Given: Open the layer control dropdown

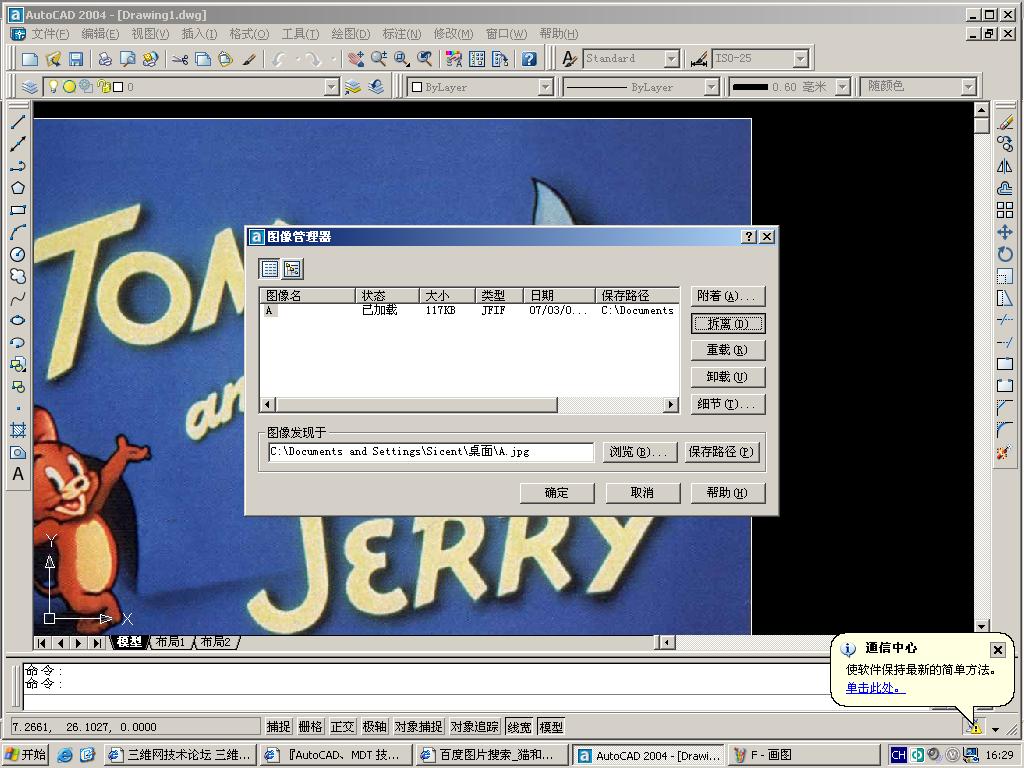Looking at the screenshot, I should (x=331, y=86).
